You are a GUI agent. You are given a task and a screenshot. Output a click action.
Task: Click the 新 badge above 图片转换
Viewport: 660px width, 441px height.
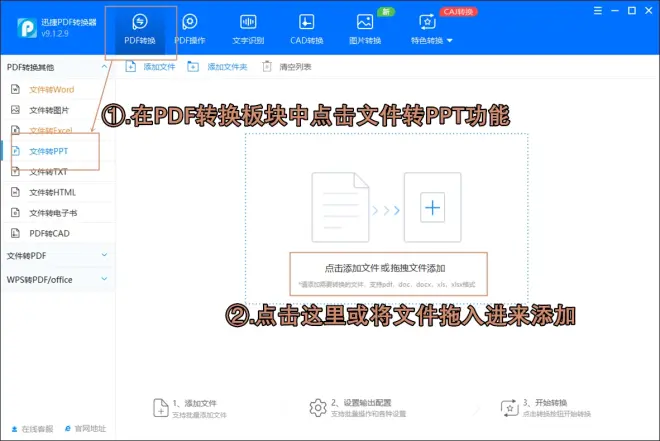pyautogui.click(x=386, y=12)
